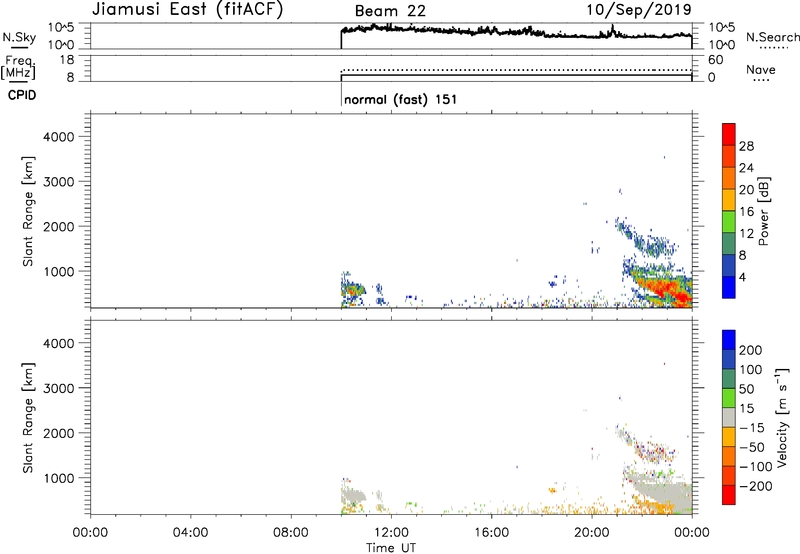Click the 'CPID' label
The width and height of the screenshot is (800, 554).
(x=22, y=95)
